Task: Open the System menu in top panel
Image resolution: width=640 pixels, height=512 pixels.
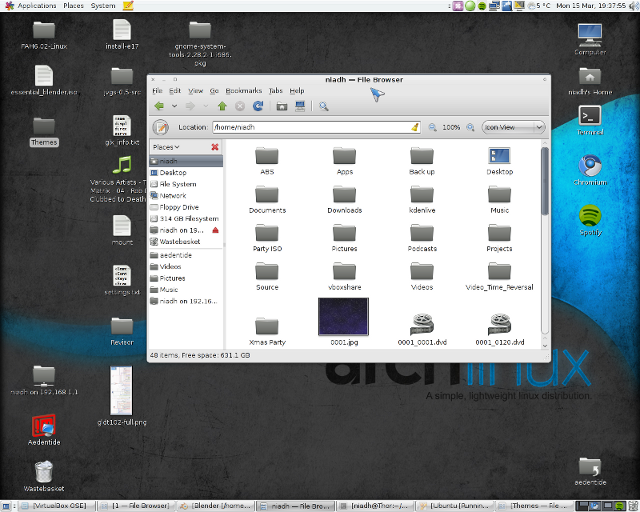Action: pos(103,6)
